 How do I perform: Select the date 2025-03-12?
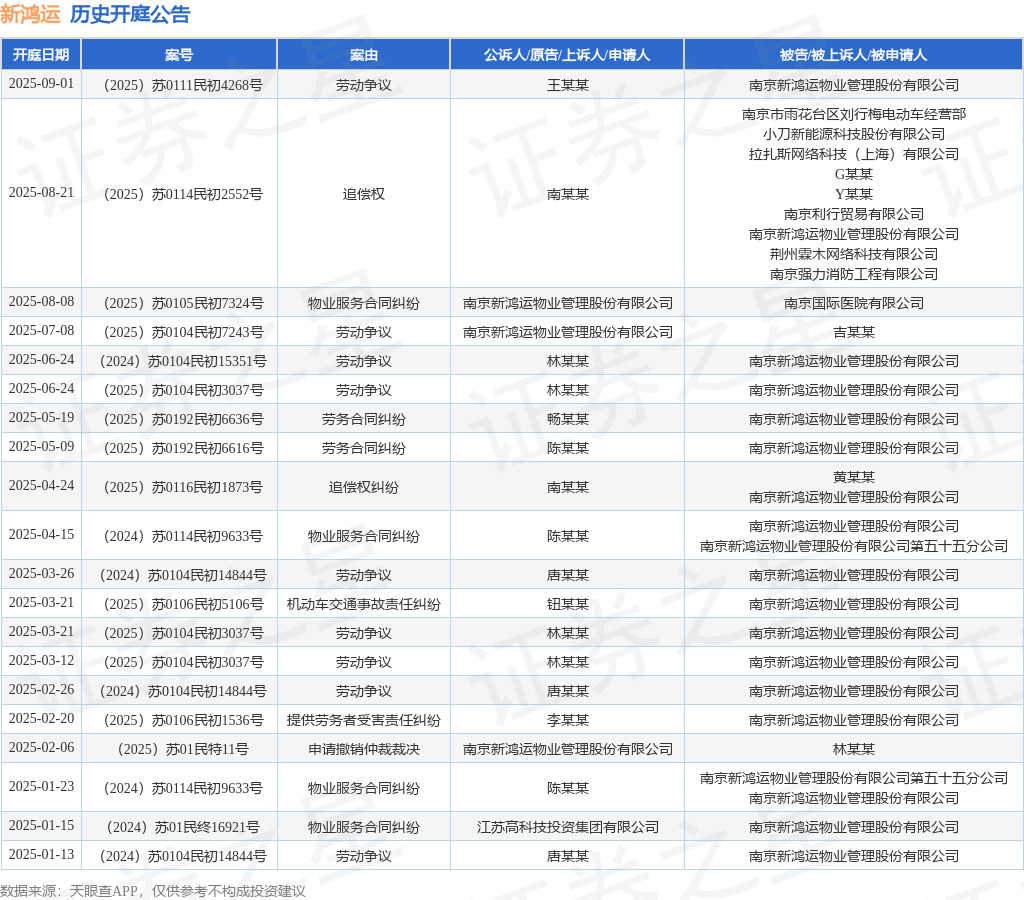pos(41,660)
